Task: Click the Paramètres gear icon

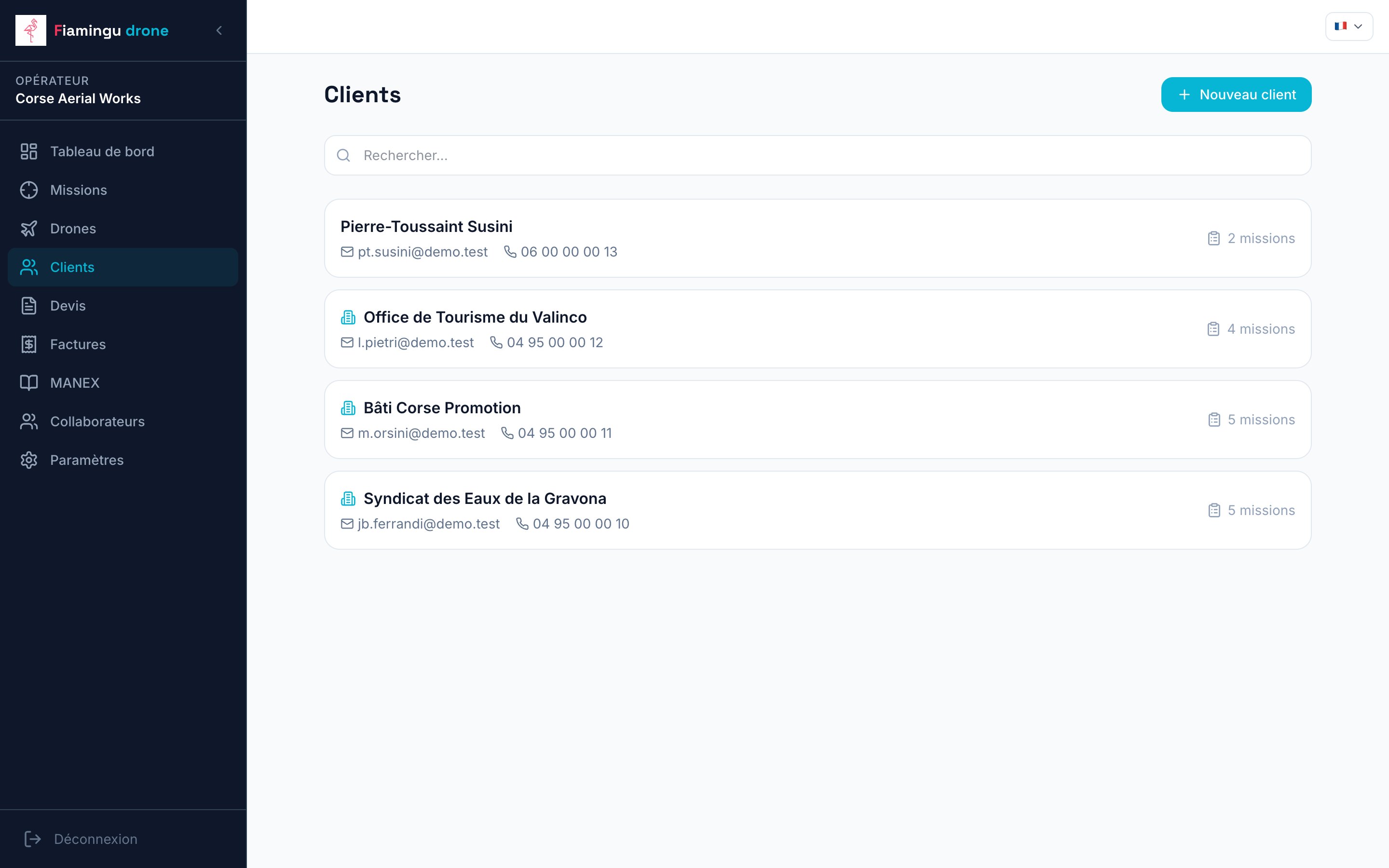Action: (x=29, y=460)
